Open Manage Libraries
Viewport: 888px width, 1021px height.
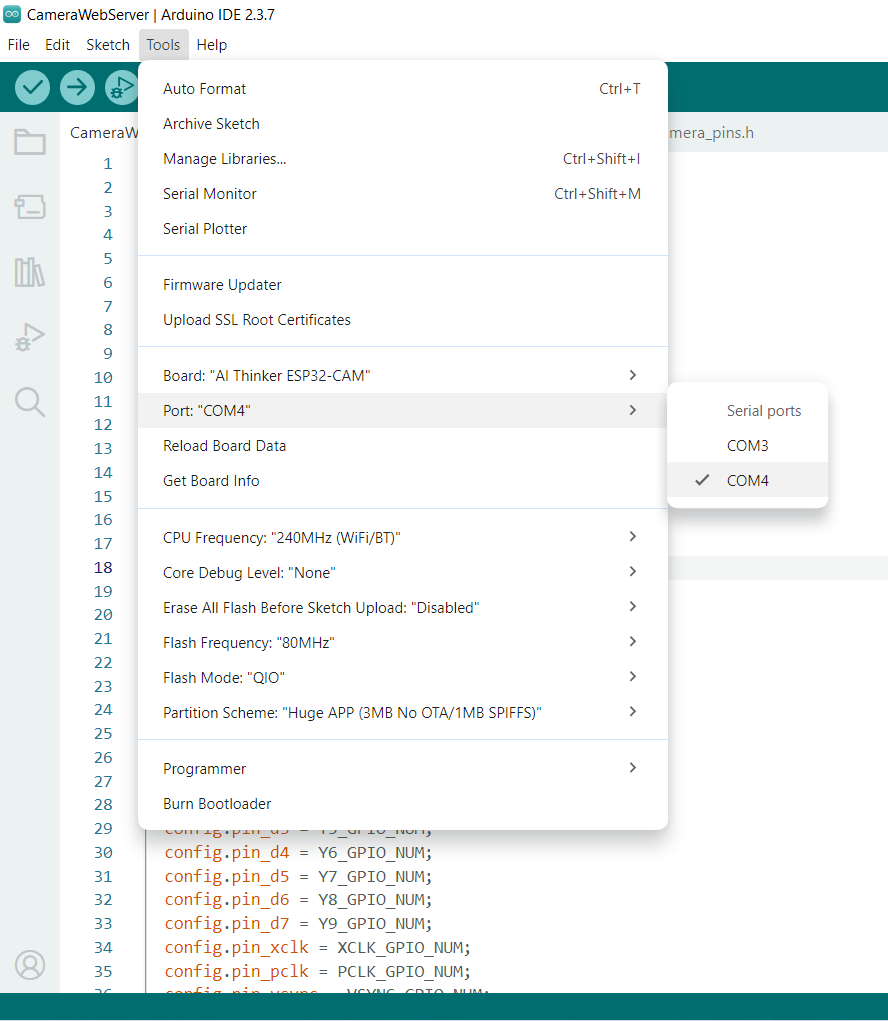click(403, 159)
